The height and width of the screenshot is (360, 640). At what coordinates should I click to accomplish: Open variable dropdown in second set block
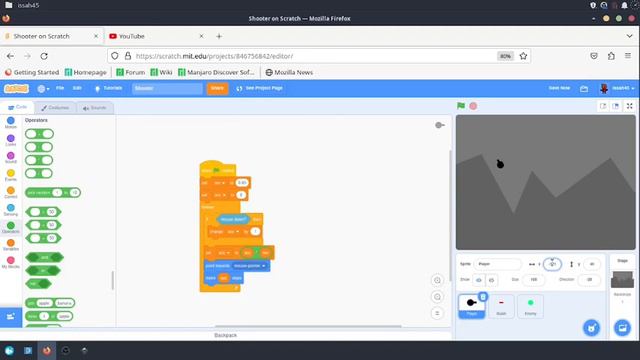click(220, 195)
